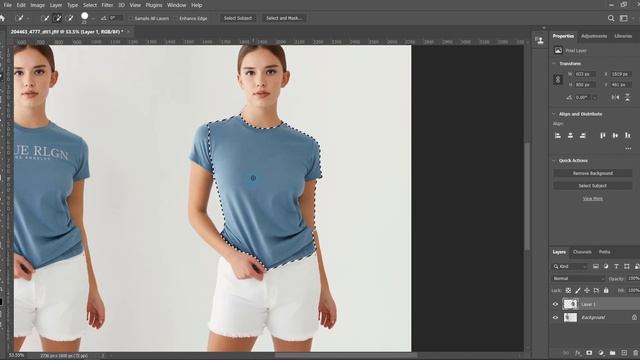
Task: Adjust the layer Opacity value
Action: pos(634,278)
